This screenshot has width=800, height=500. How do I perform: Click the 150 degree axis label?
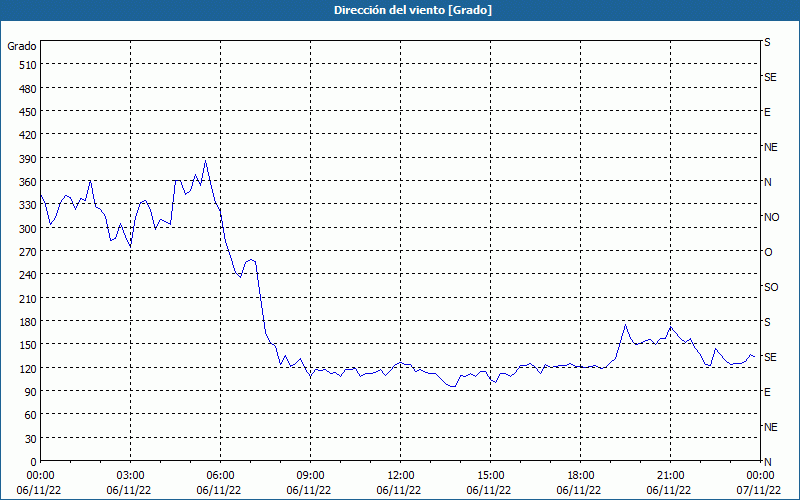(28, 345)
